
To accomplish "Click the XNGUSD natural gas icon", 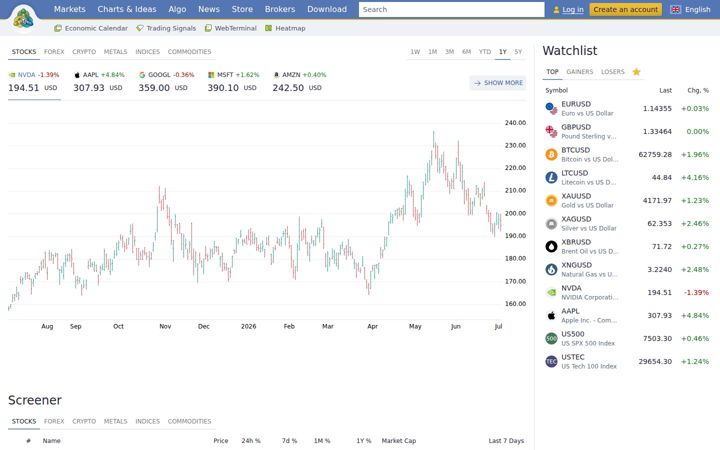I will 551,270.
